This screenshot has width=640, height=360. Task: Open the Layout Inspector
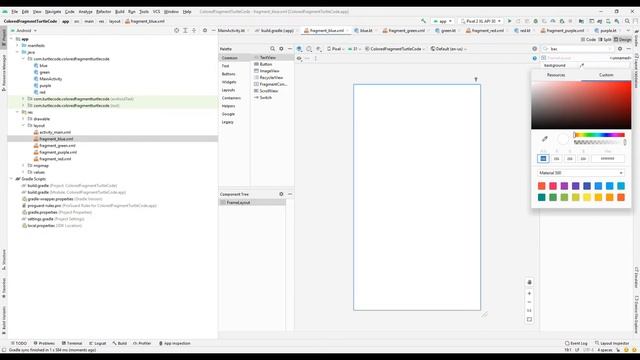click(612, 343)
